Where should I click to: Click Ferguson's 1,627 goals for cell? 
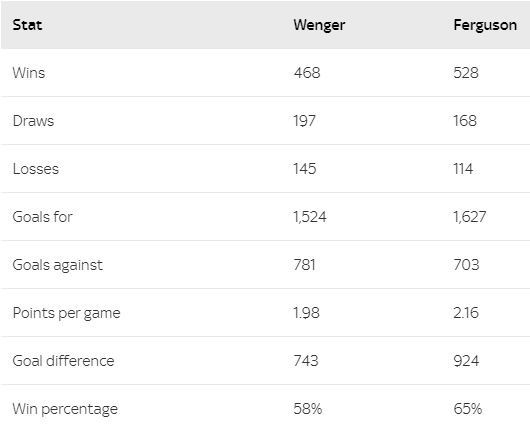tap(469, 217)
